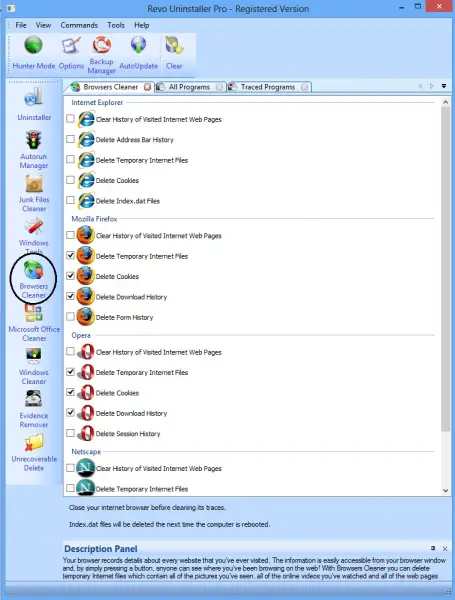Screen dimensions: 455x600
Task: Open Autorun Manager in sidebar
Action: click(x=34, y=150)
